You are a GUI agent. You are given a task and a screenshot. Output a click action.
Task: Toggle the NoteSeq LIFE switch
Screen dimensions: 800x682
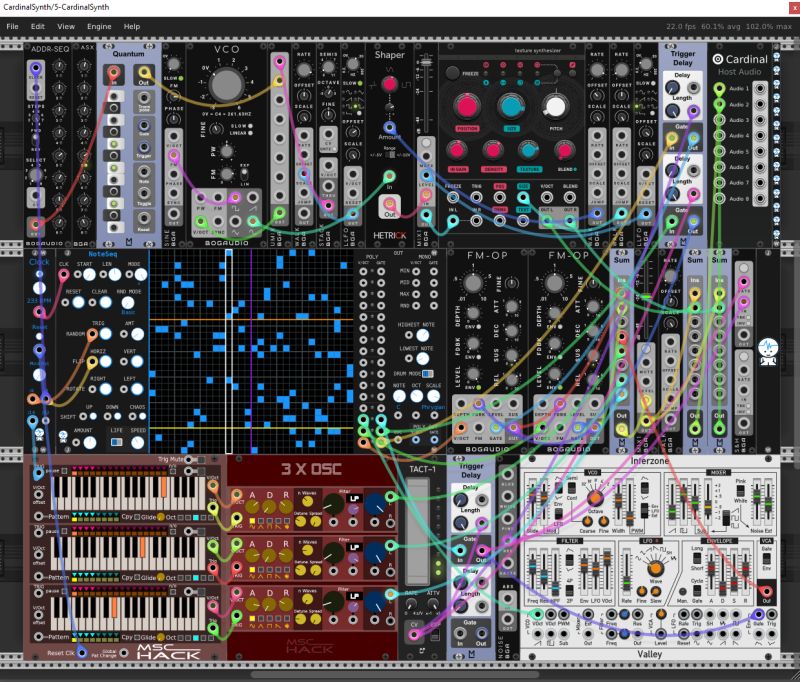point(116,442)
